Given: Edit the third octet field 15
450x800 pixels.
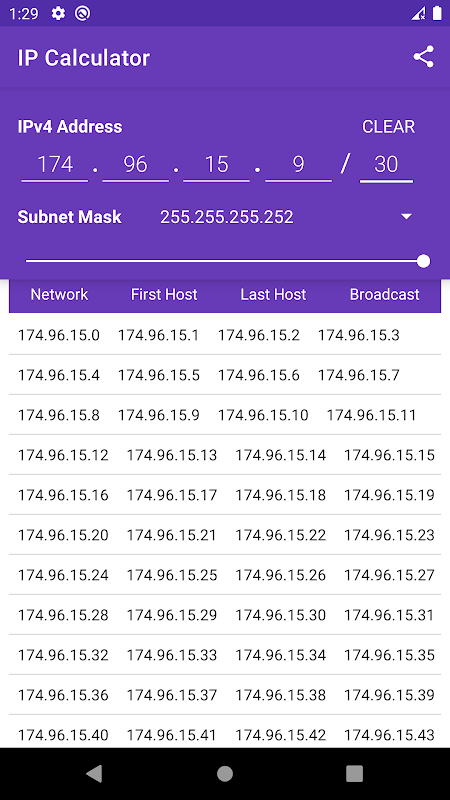Looking at the screenshot, I should tap(216, 165).
